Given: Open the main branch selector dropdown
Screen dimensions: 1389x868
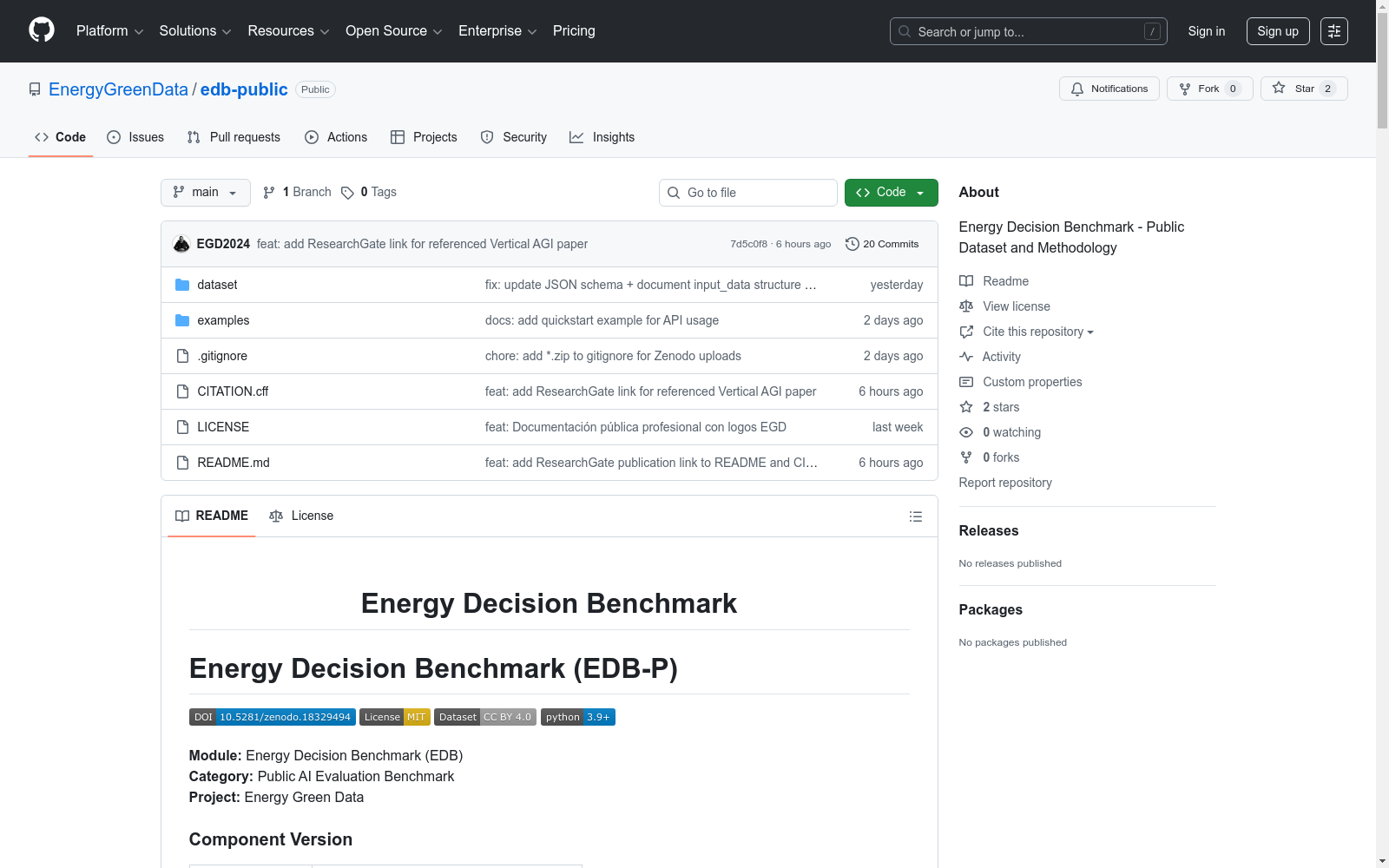Looking at the screenshot, I should (206, 193).
